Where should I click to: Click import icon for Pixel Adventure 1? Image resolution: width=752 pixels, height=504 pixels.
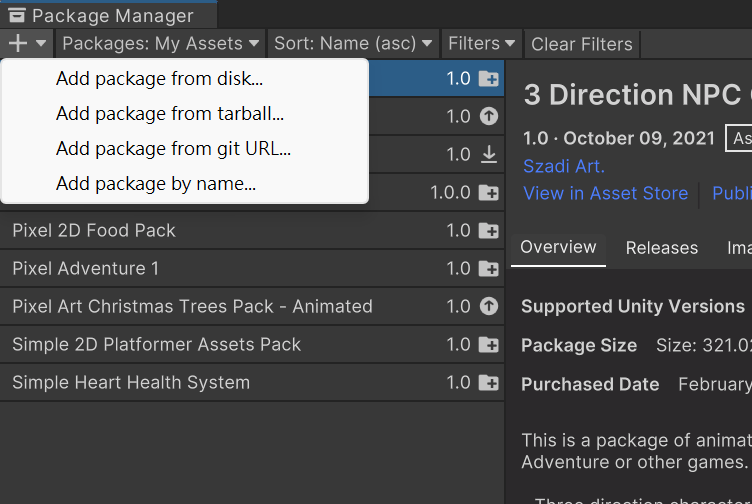point(489,269)
